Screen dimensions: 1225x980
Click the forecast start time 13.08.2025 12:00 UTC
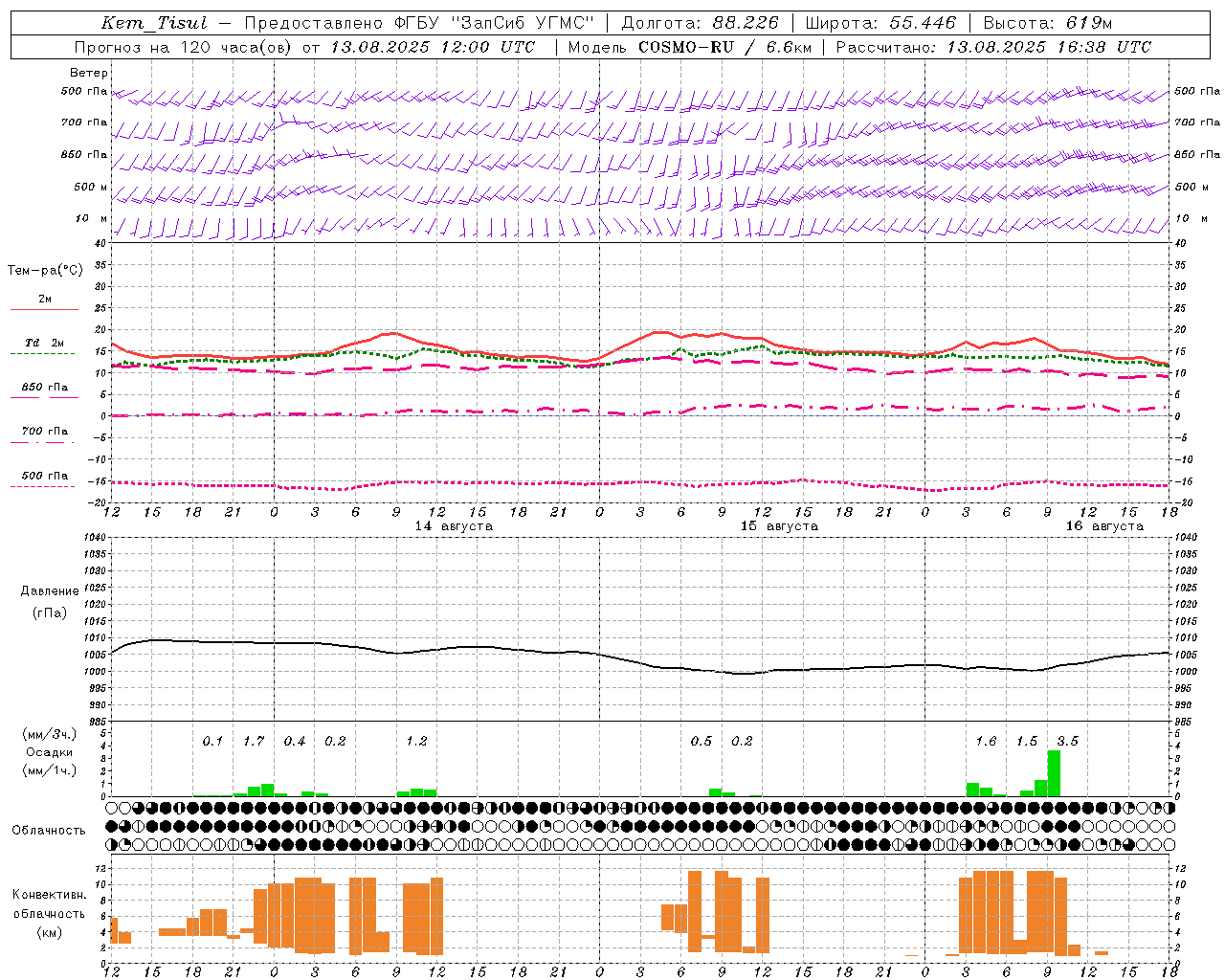[434, 47]
